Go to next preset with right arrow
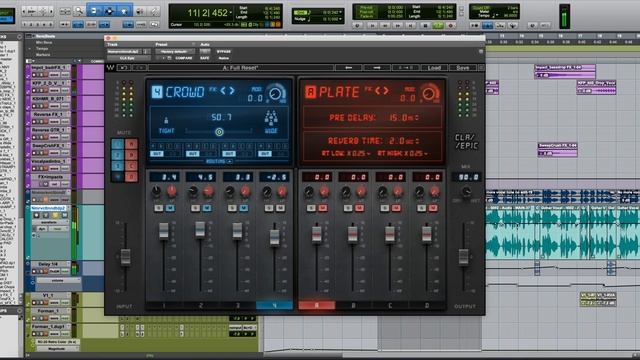Screen dimensions: 640x360 click(x=377, y=68)
